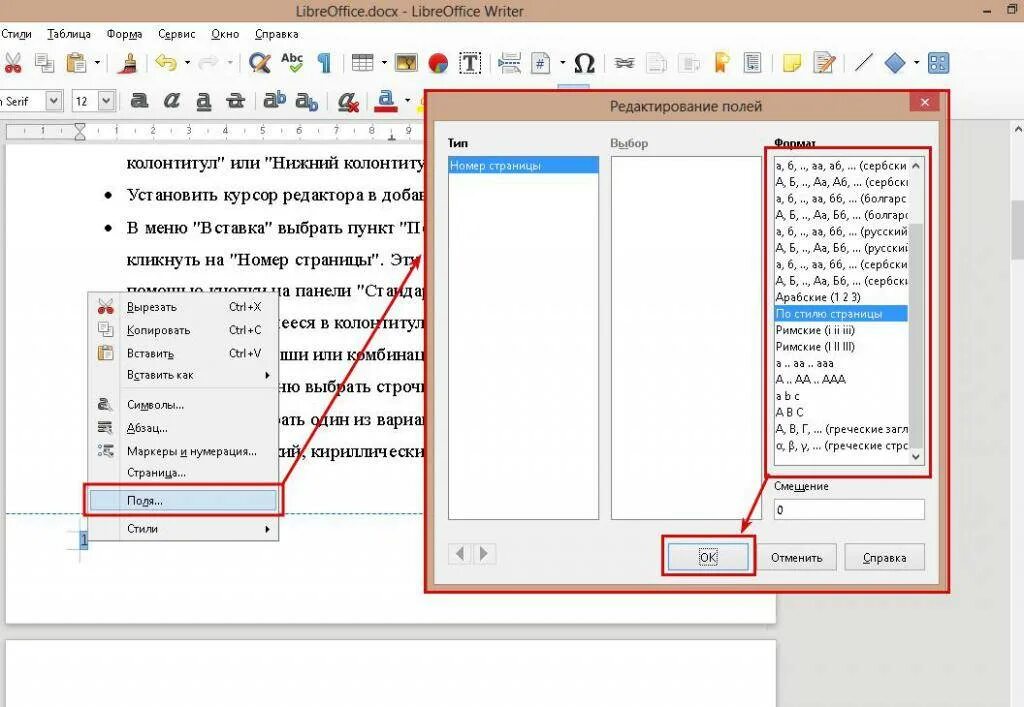Open the font color dropdown arrow
This screenshot has width=1024, height=707.
coord(408,101)
